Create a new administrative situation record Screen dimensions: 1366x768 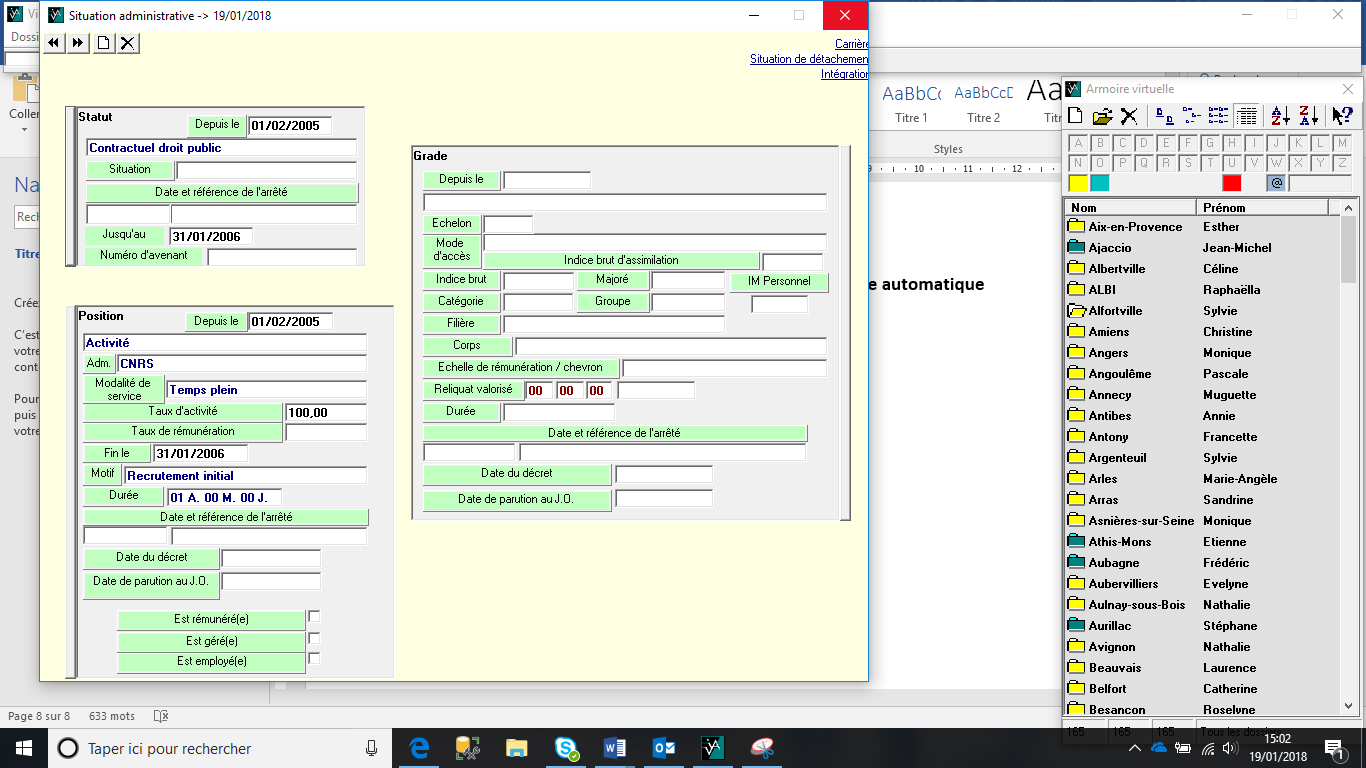tap(103, 43)
